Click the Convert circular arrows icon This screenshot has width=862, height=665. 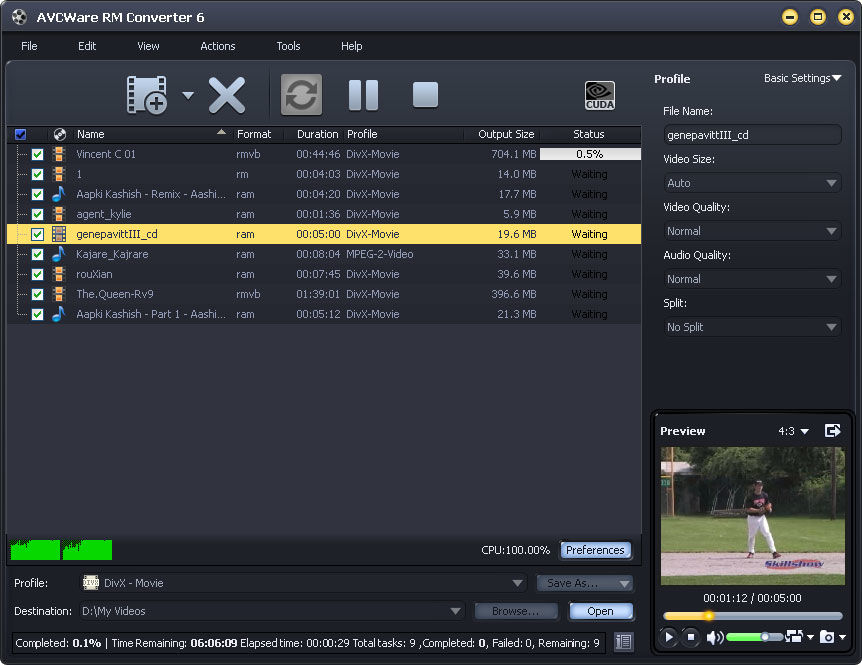tap(301, 95)
